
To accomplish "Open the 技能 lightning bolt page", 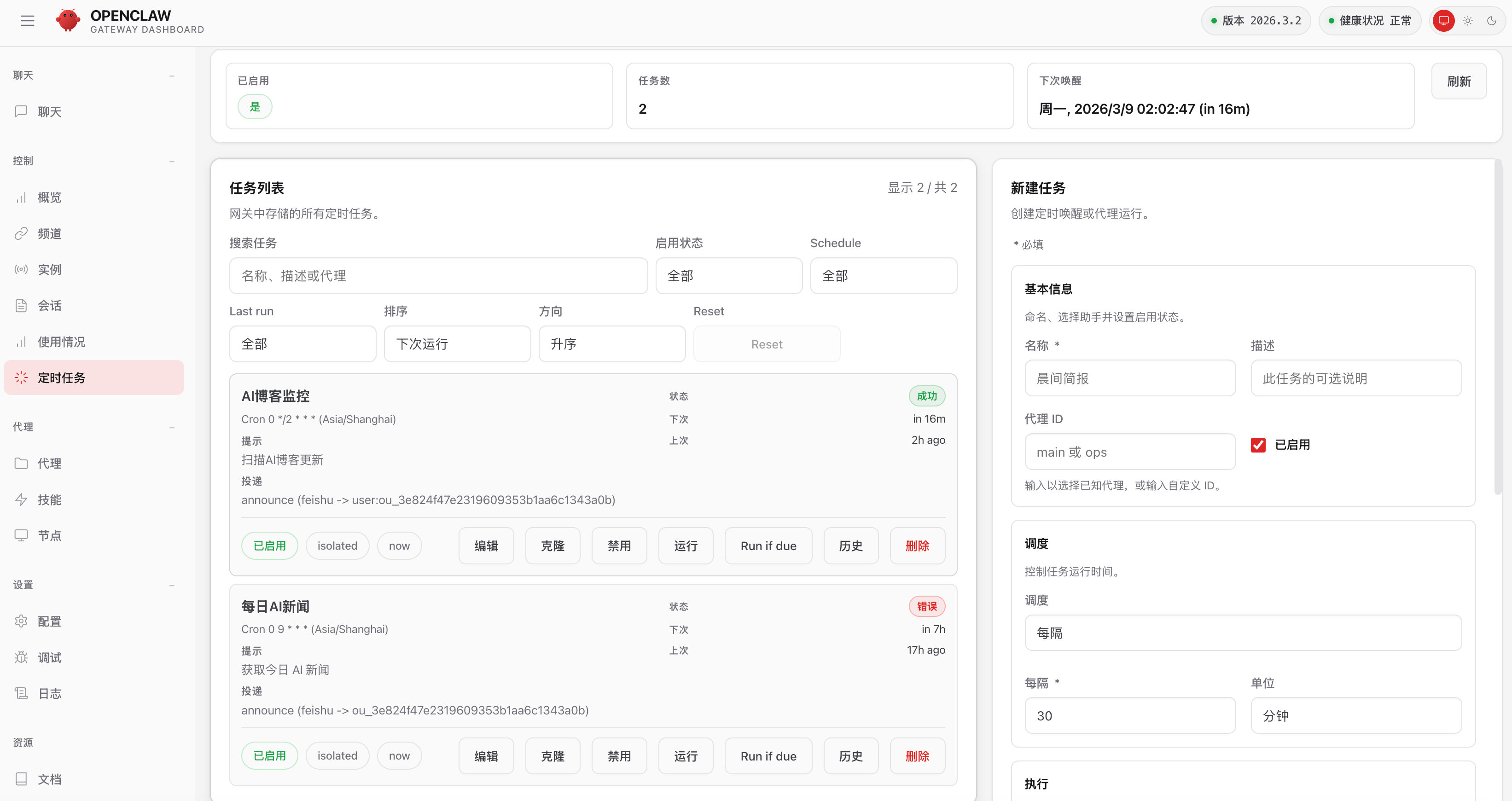I will click(x=49, y=499).
